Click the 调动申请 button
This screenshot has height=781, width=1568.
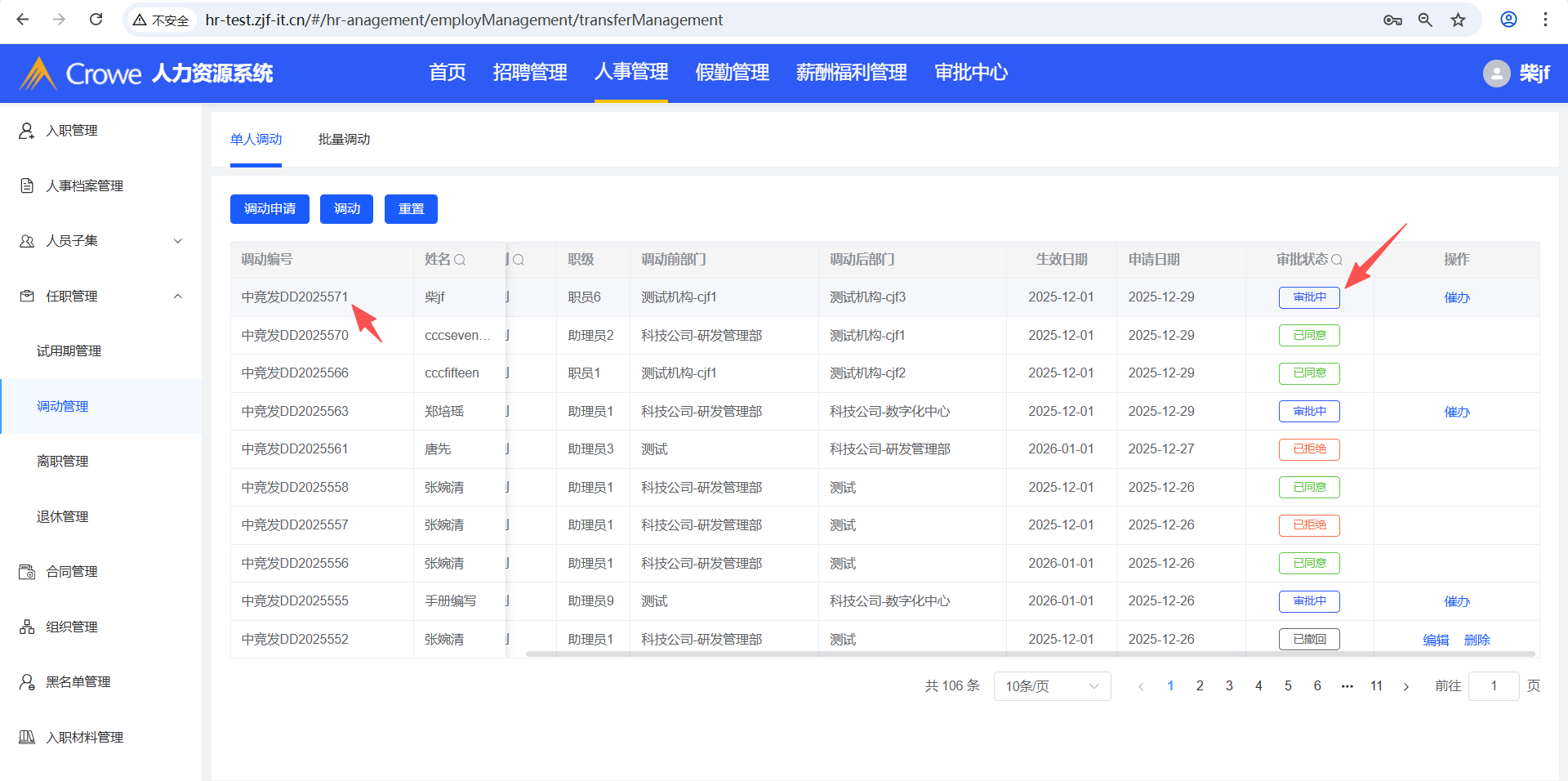[x=269, y=209]
